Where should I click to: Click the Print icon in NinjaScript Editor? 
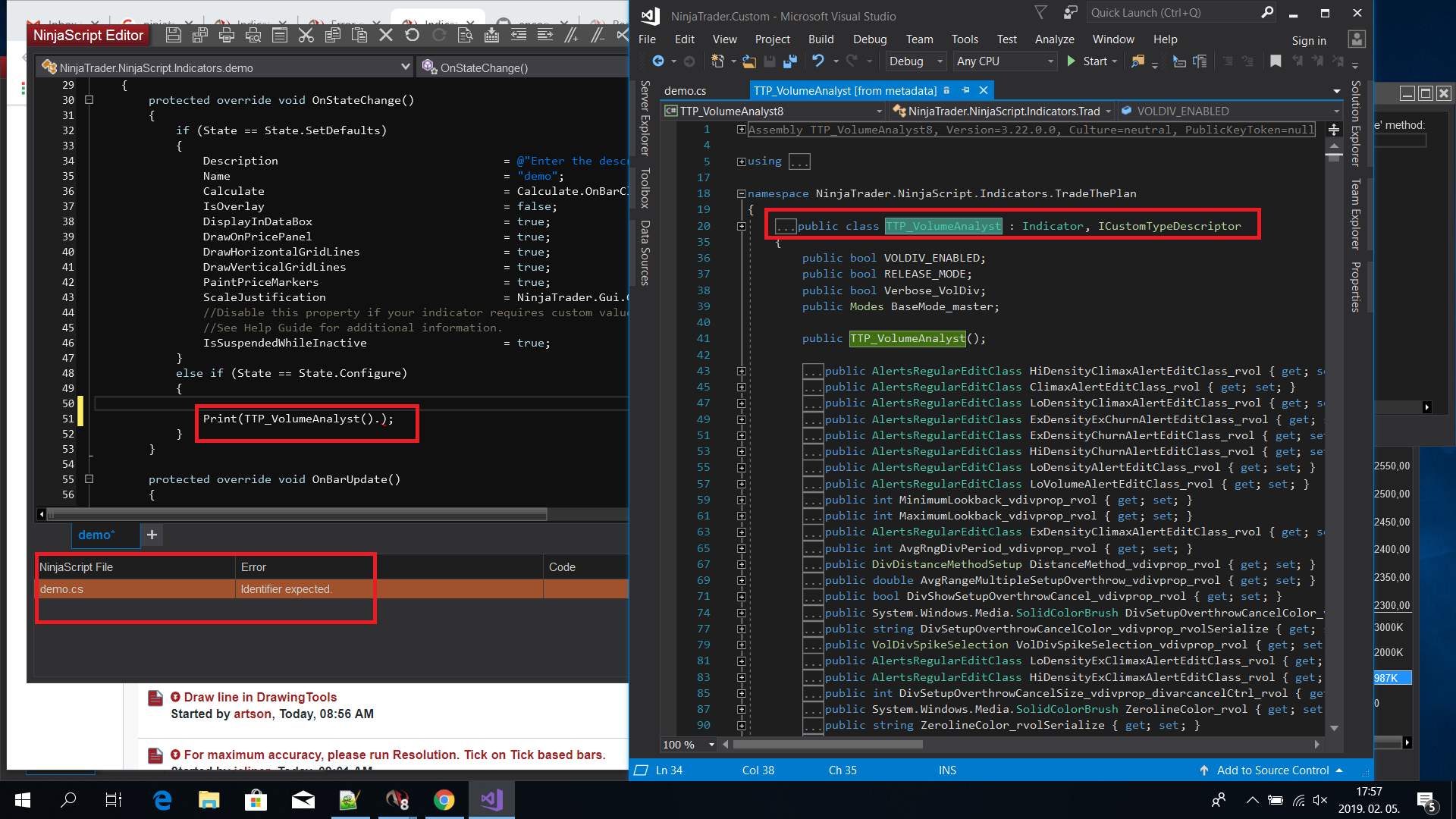click(x=226, y=35)
